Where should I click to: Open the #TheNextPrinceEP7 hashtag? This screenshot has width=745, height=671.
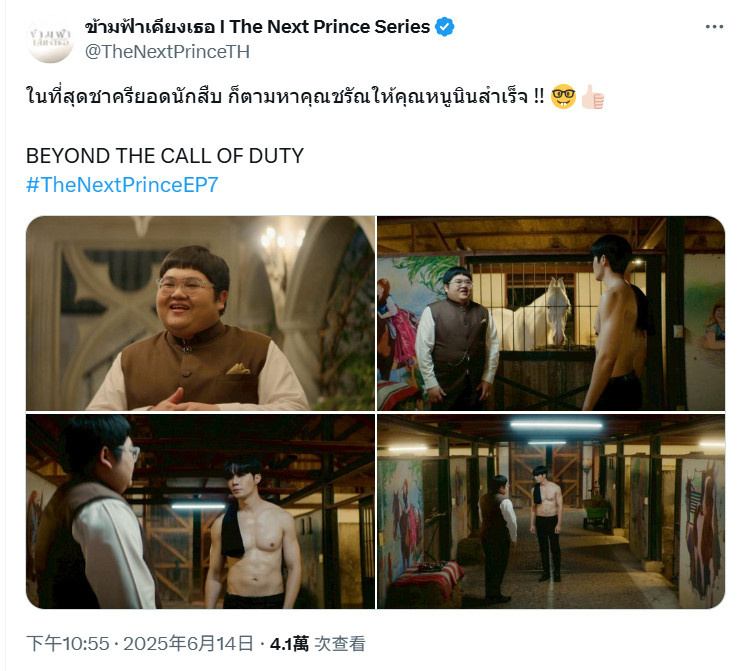(x=122, y=185)
